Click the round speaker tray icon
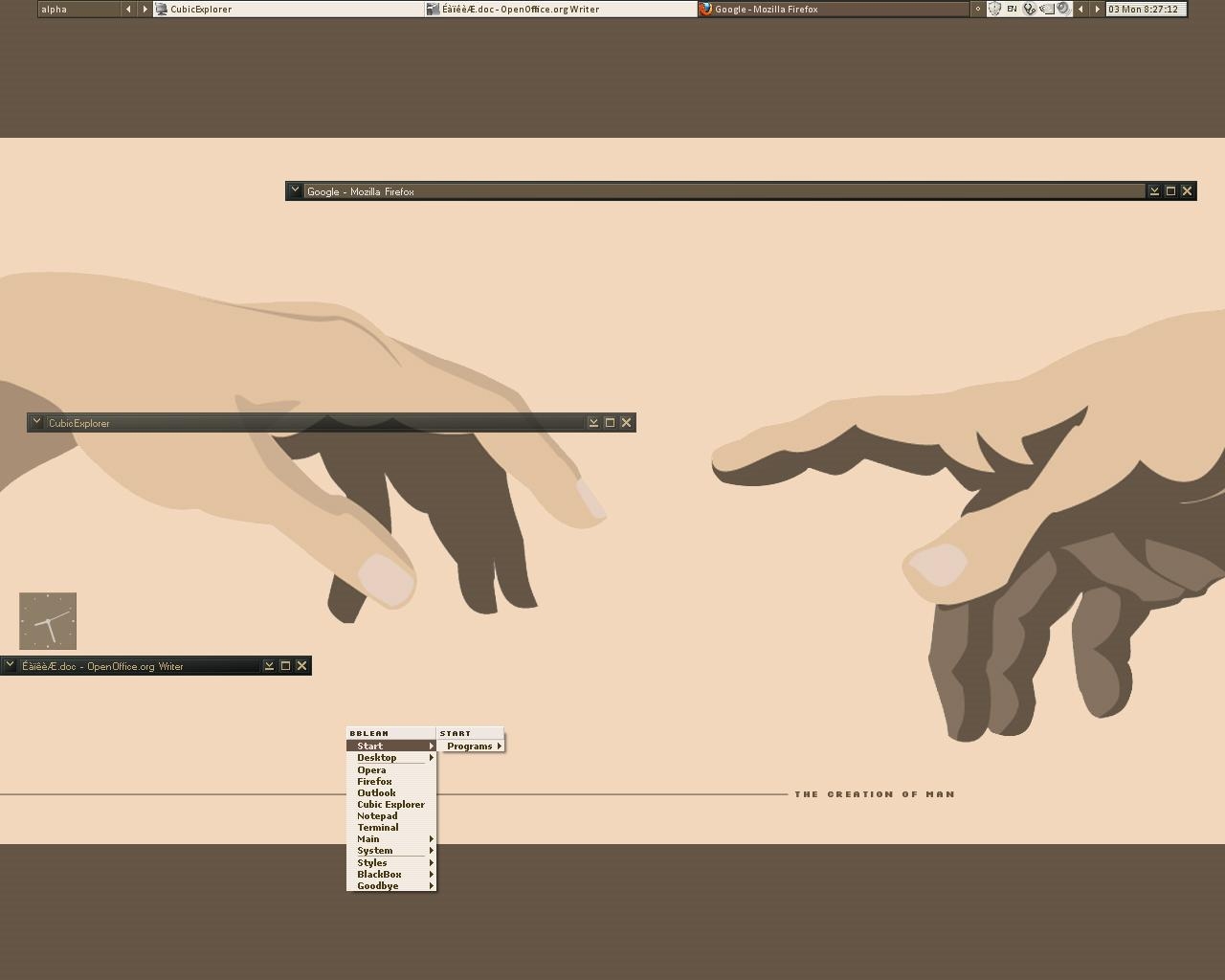The width and height of the screenshot is (1225, 980). (1063, 9)
